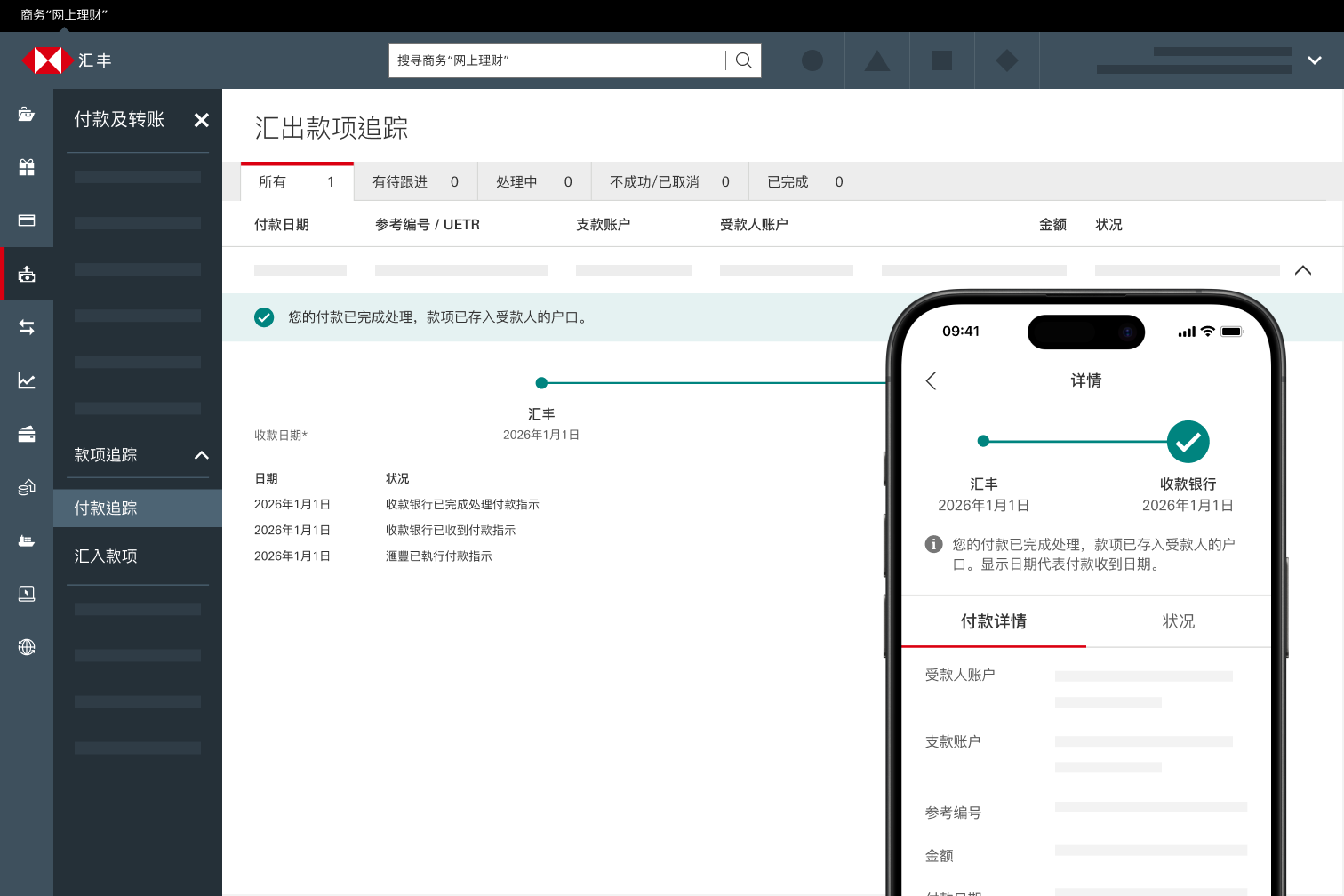The width and height of the screenshot is (1344, 896).
Task: Click 参考编号 label on phone
Action: point(953,812)
